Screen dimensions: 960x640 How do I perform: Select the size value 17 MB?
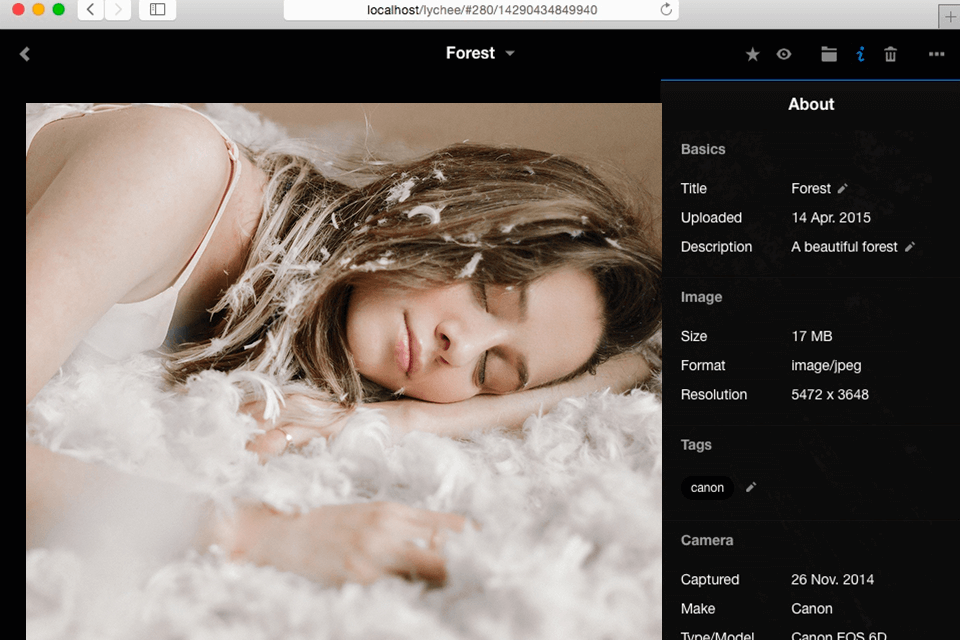coord(812,336)
